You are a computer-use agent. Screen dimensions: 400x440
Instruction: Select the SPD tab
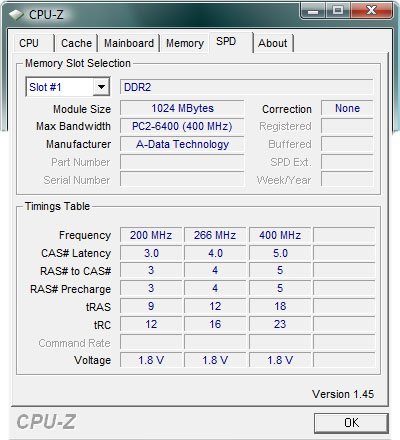pyautogui.click(x=231, y=42)
